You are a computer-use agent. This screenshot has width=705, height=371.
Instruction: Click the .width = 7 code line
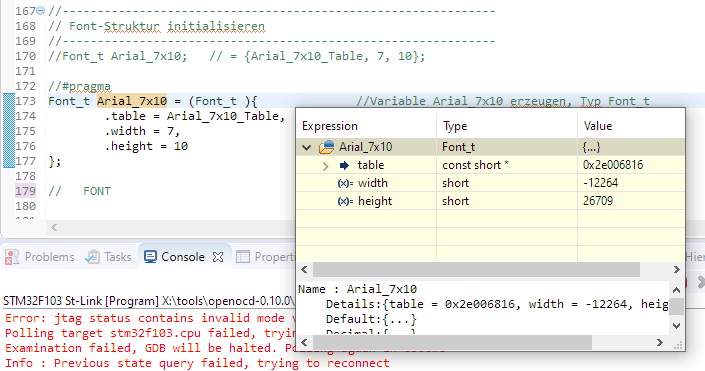tap(142, 131)
